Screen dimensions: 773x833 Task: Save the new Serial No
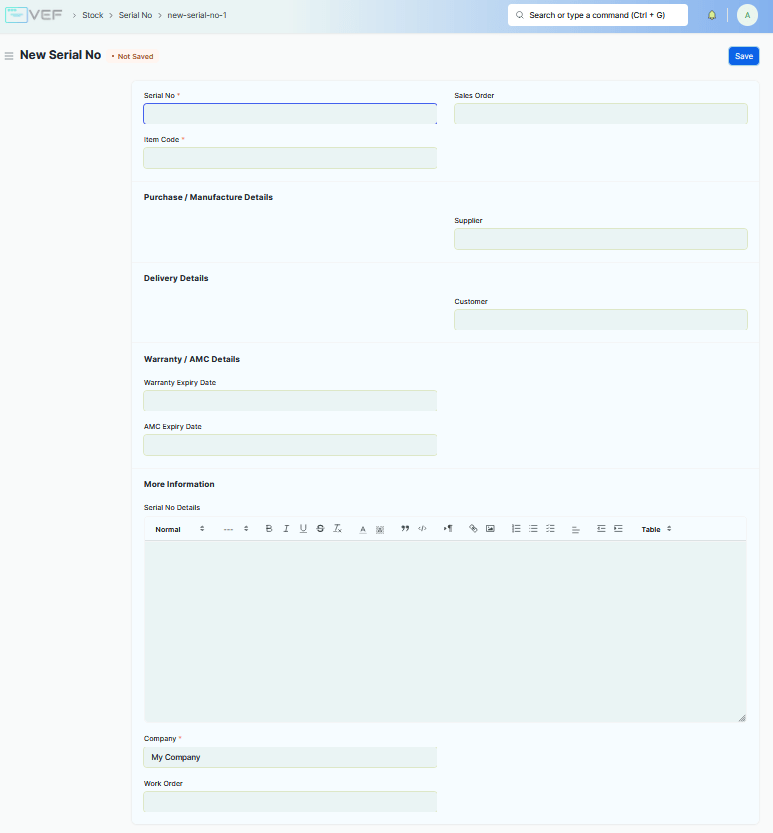pos(743,56)
